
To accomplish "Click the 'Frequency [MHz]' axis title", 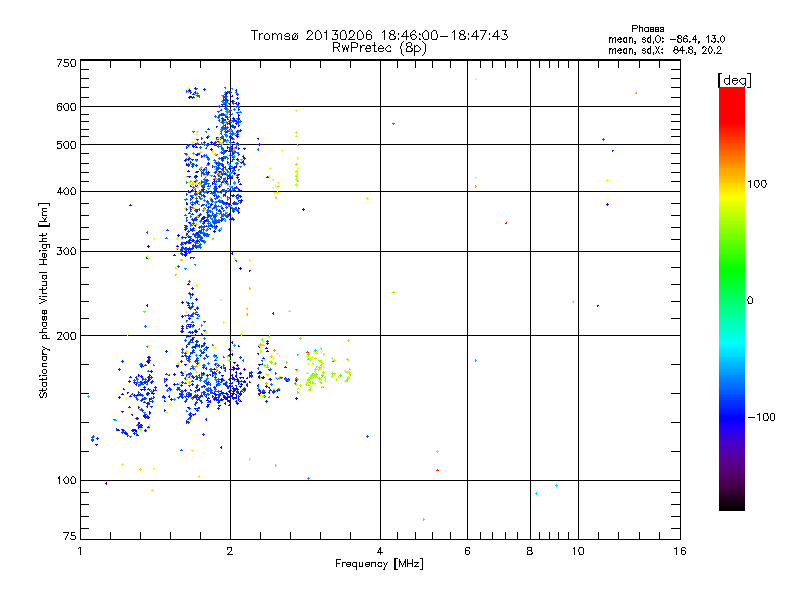I will coord(379,564).
